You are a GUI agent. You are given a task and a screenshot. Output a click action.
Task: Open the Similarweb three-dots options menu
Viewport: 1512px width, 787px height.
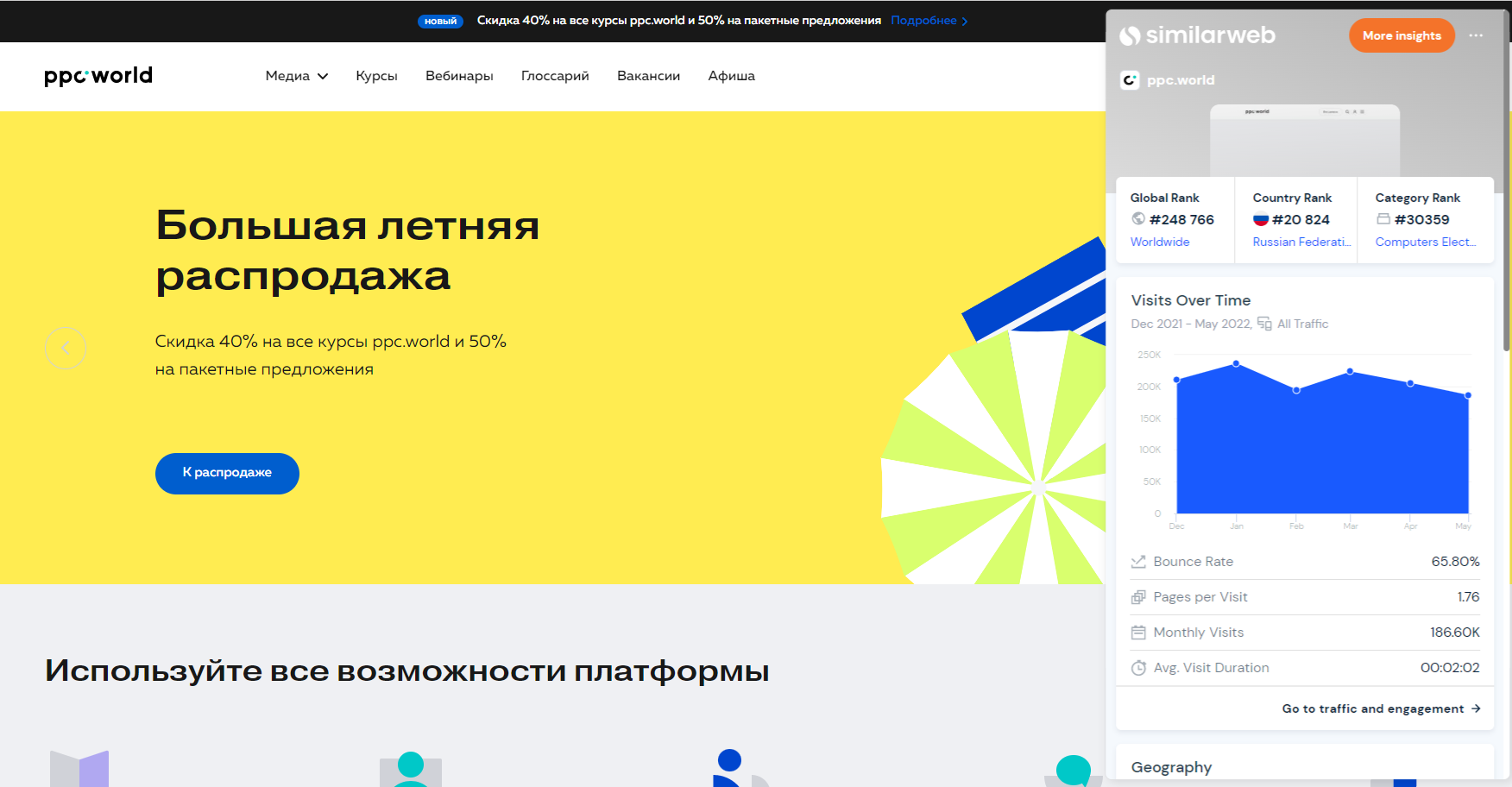click(x=1476, y=35)
